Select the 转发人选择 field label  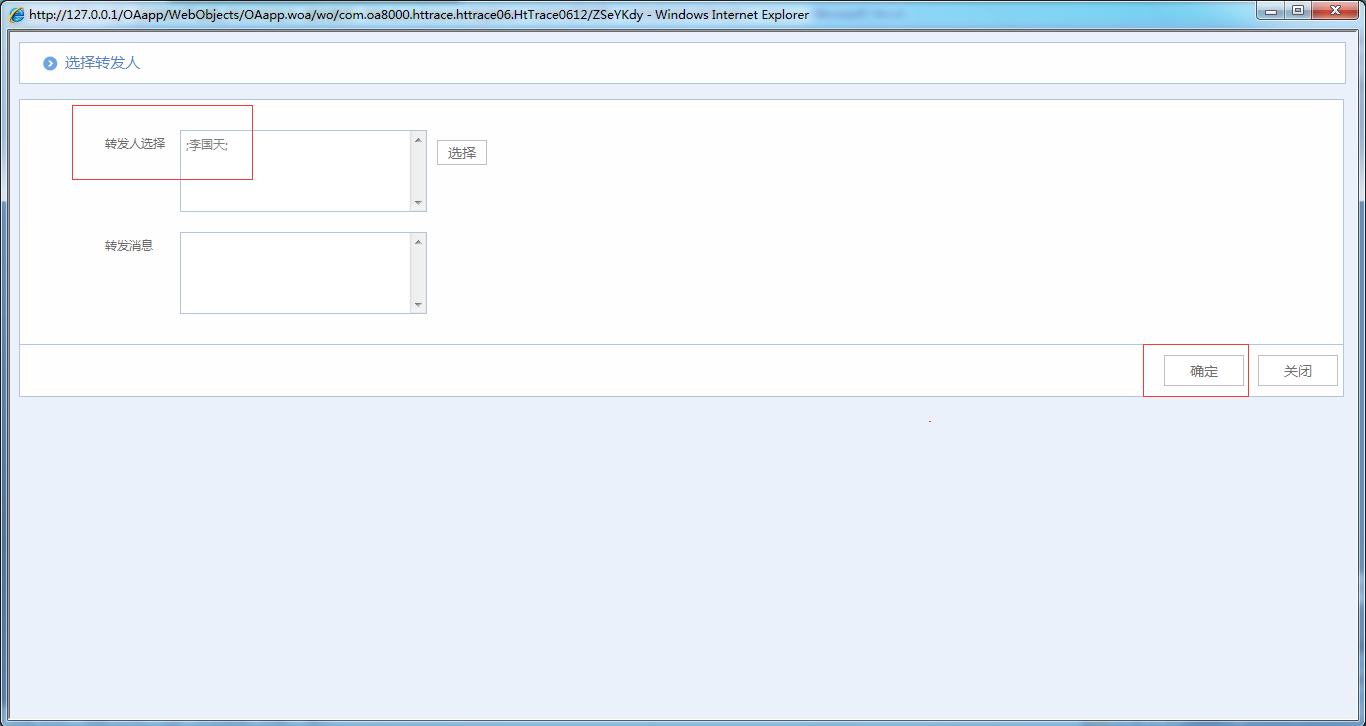tap(135, 143)
